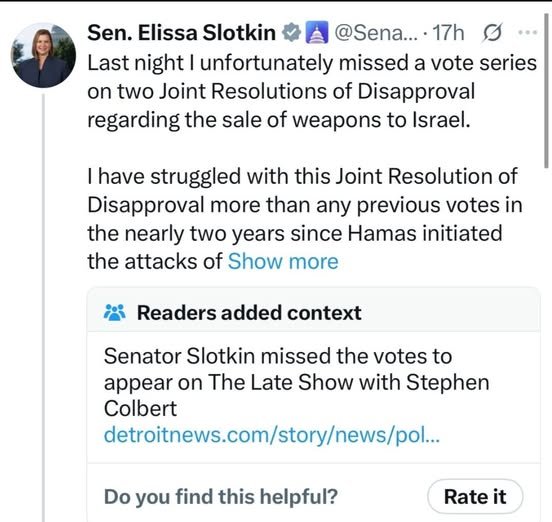Image resolution: width=552 pixels, height=522 pixels.
Task: Expand the post with Show more
Action: click(x=283, y=262)
